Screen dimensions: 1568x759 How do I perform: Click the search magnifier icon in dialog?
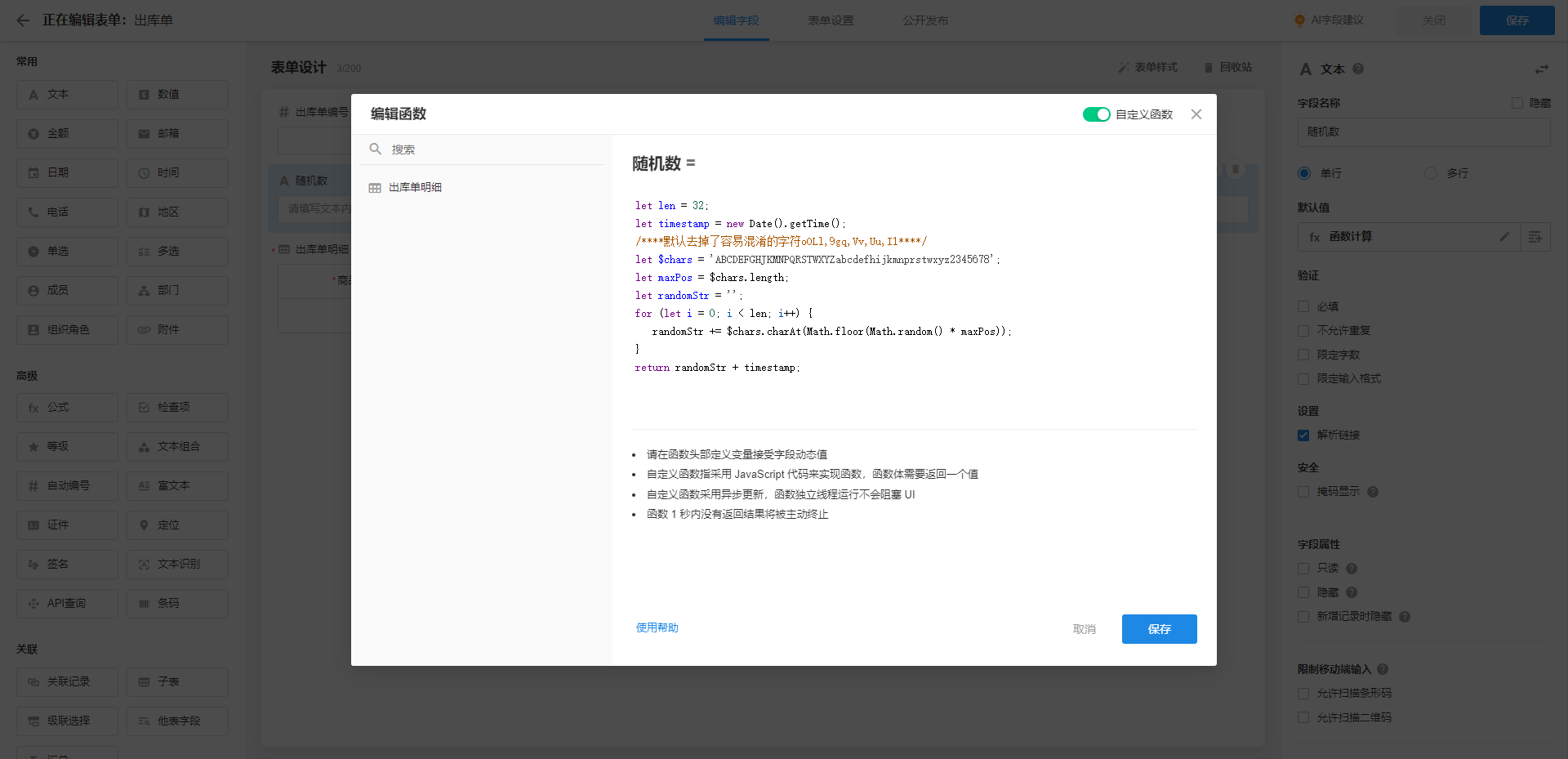376,149
